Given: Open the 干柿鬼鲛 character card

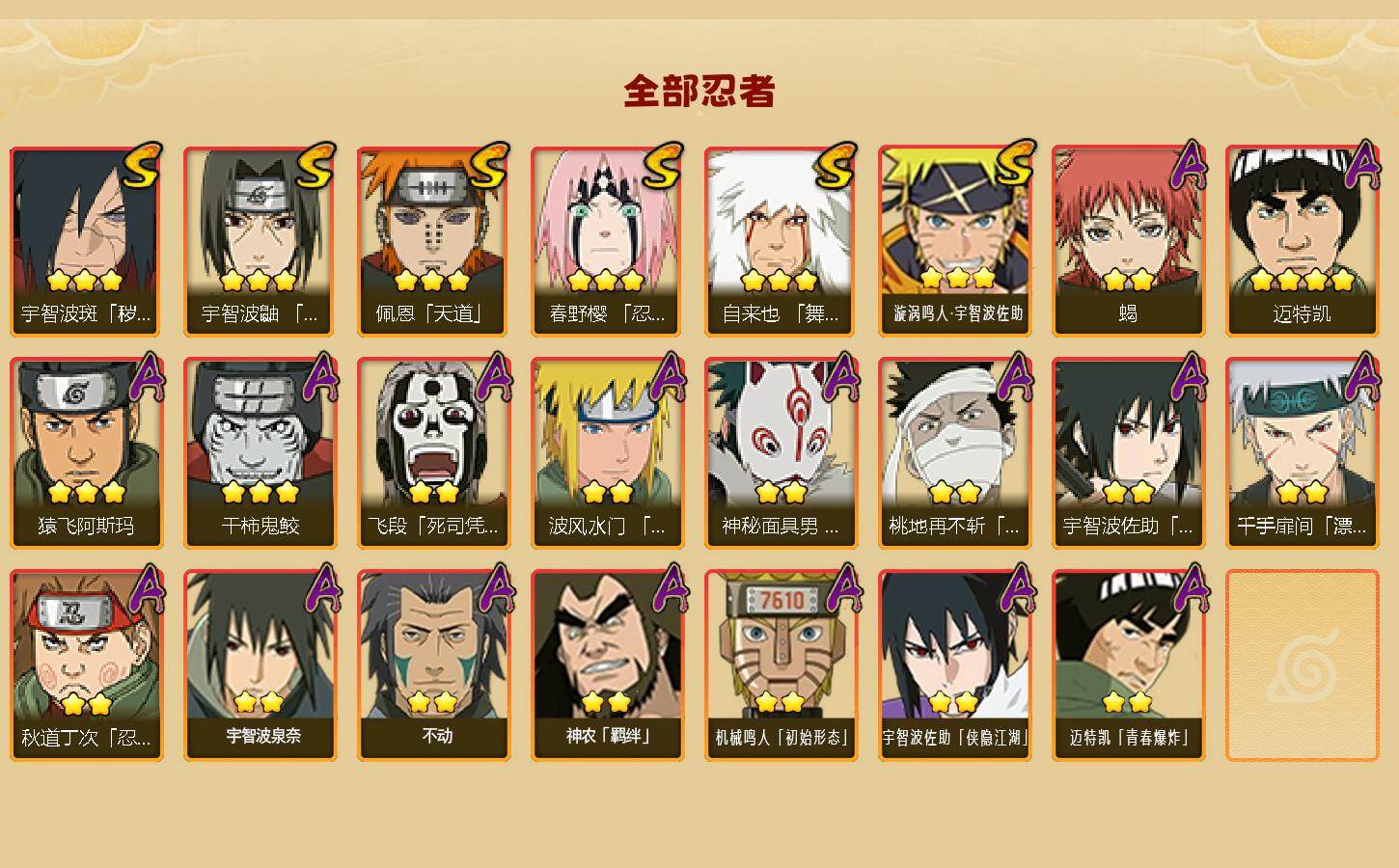Looking at the screenshot, I should [260, 453].
